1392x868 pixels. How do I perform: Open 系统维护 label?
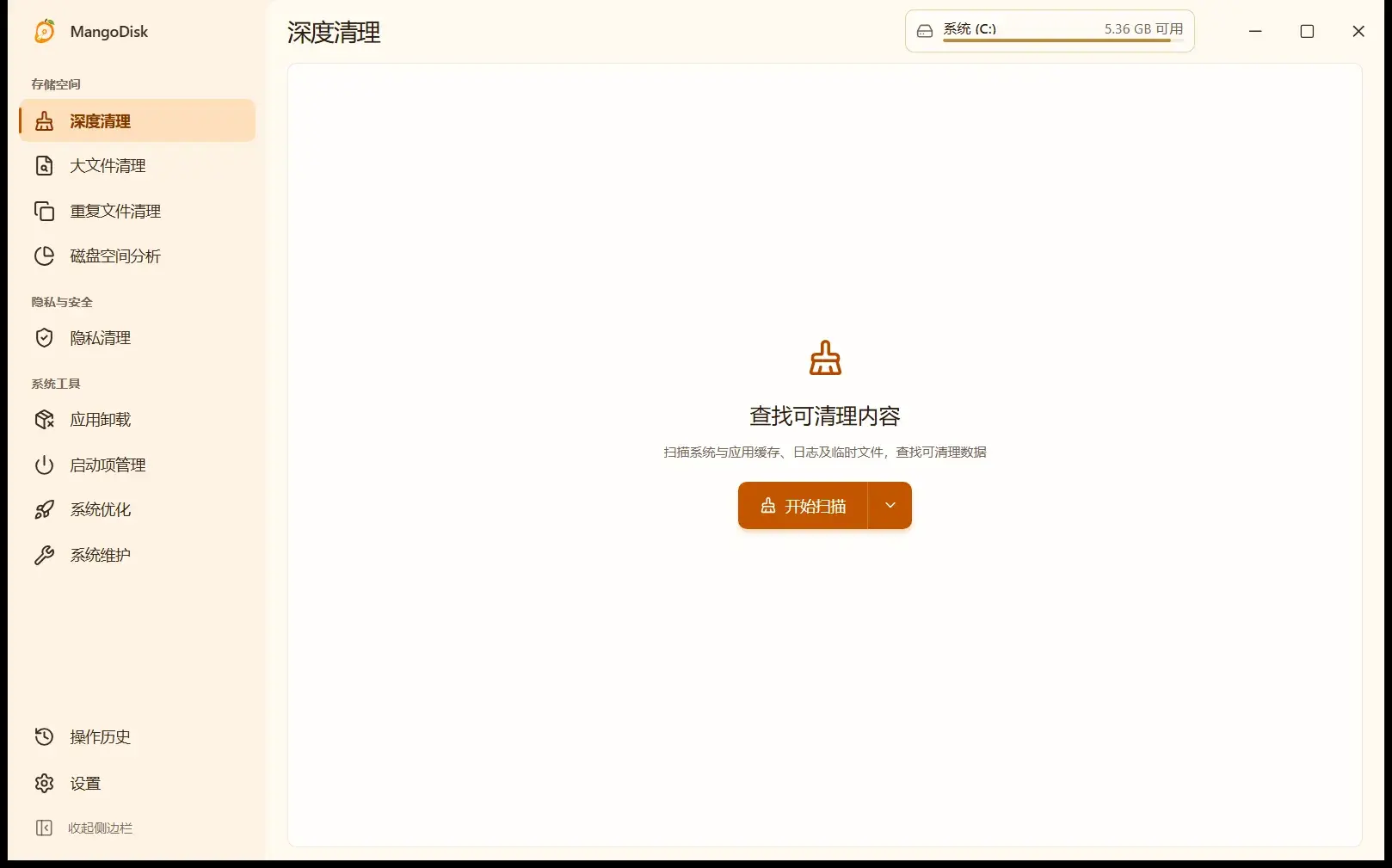click(x=100, y=555)
